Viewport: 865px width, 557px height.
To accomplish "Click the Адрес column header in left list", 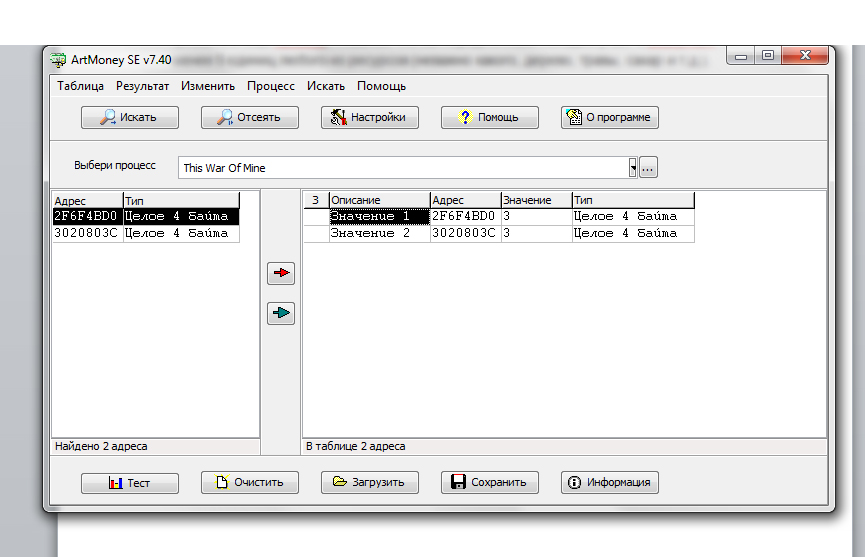I will pos(87,201).
